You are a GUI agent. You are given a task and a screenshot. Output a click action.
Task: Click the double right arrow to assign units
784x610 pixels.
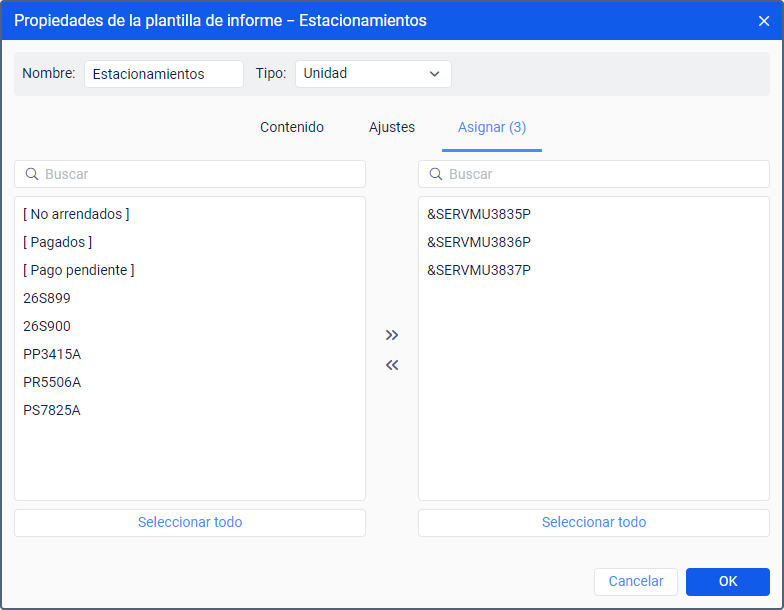coord(392,335)
